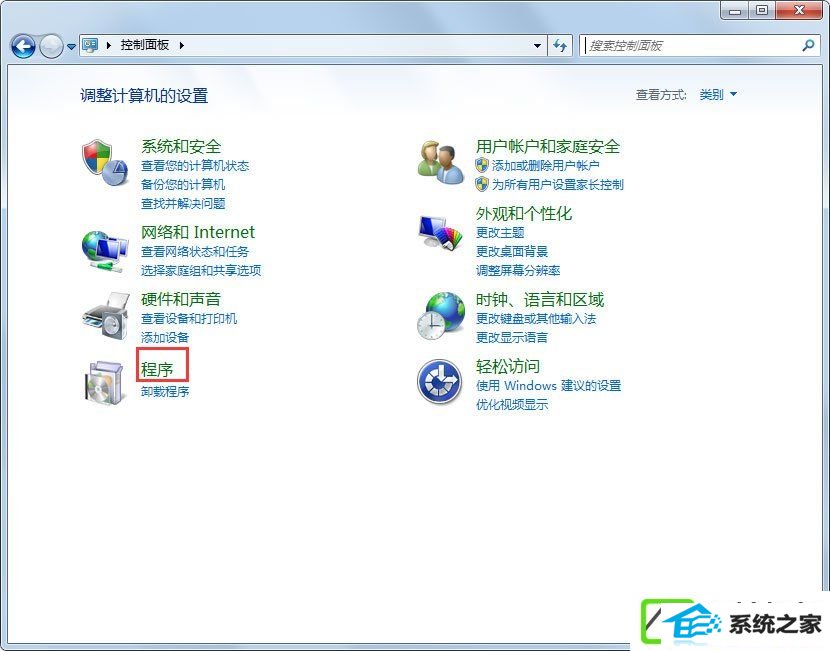The width and height of the screenshot is (830, 651).
Task: Expand the arrow after 控制面板 breadcrumb
Action: point(182,46)
